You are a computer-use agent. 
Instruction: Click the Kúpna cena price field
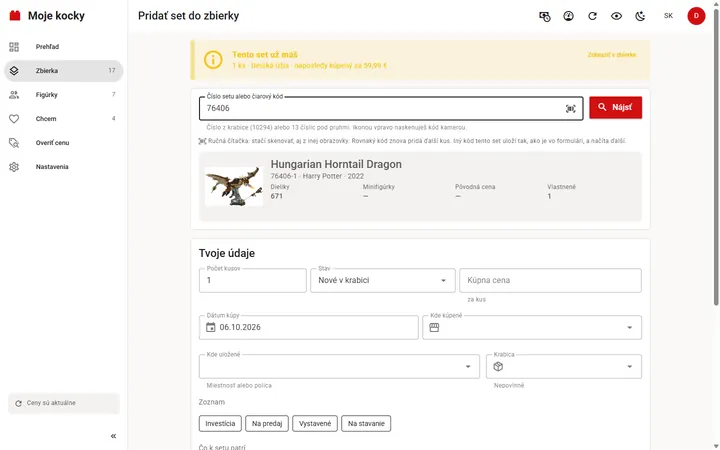coord(550,281)
